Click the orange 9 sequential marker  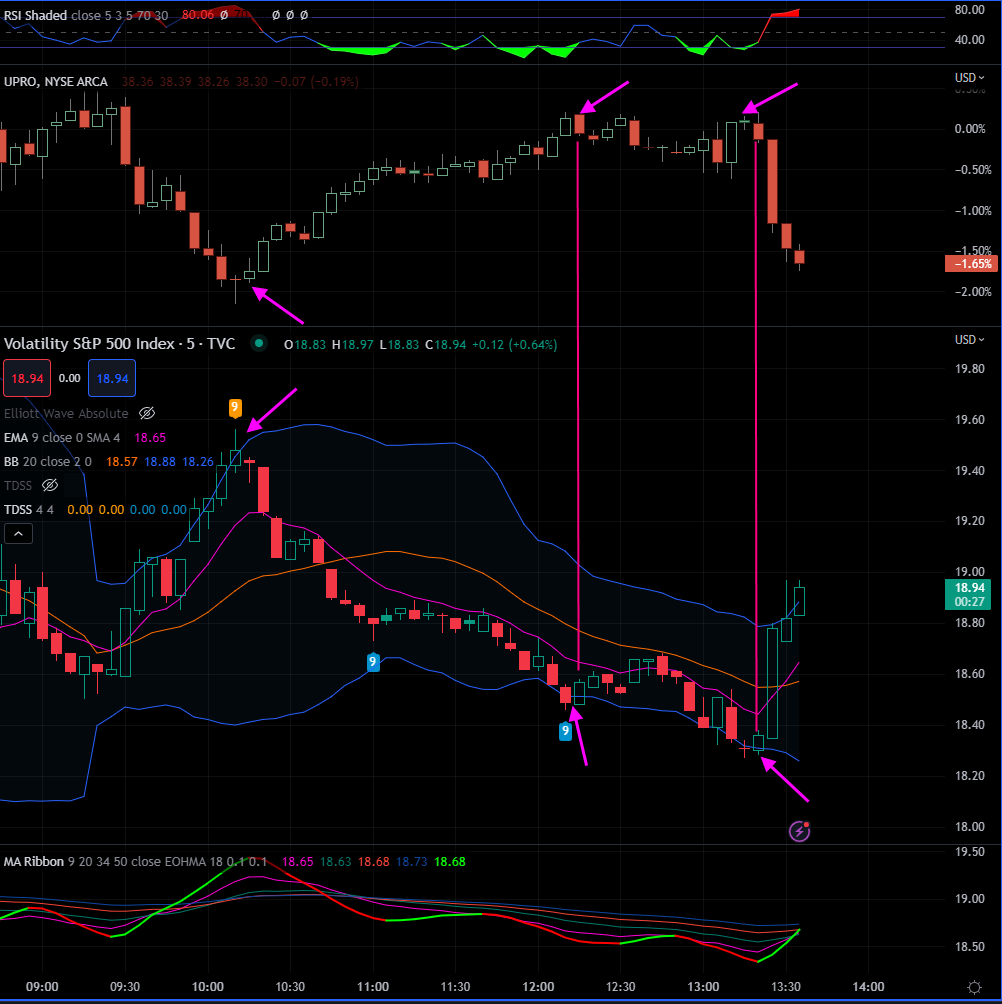coord(235,408)
